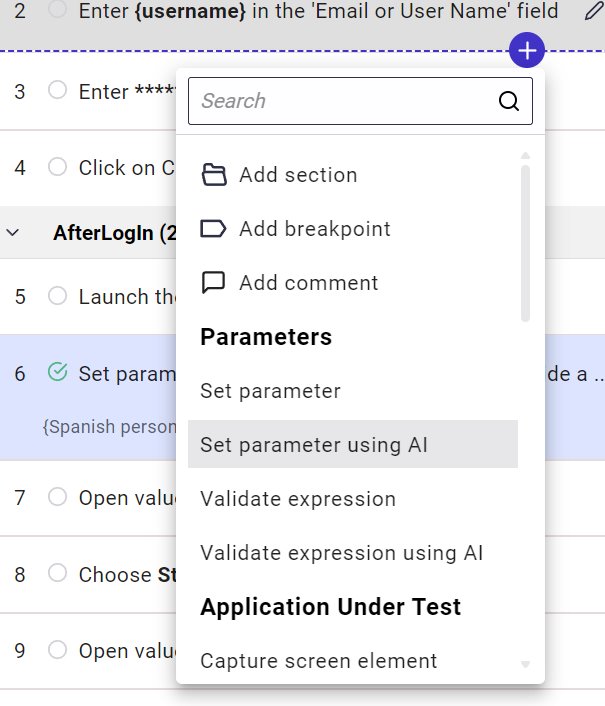Screen dimensions: 605x706
Task: Click step 6 'Set param' text
Action: [x=127, y=374]
